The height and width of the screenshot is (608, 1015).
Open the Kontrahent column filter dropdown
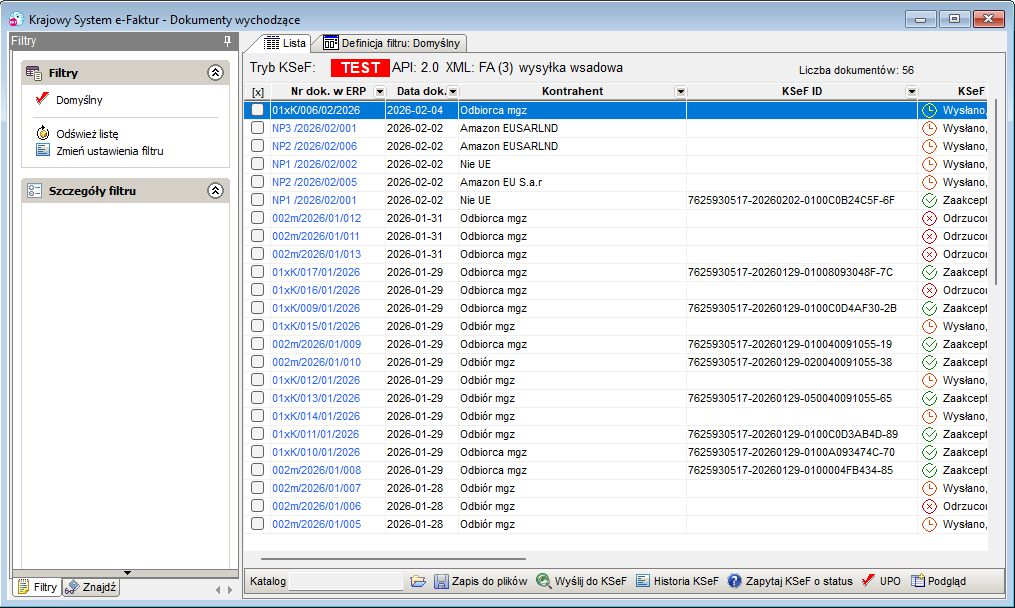click(680, 92)
